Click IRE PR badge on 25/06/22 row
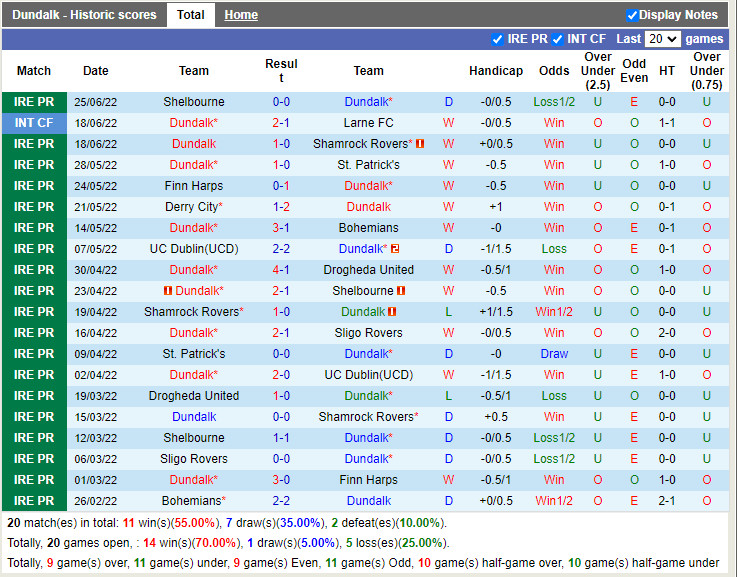Image resolution: width=737 pixels, height=577 pixels. tap(34, 102)
